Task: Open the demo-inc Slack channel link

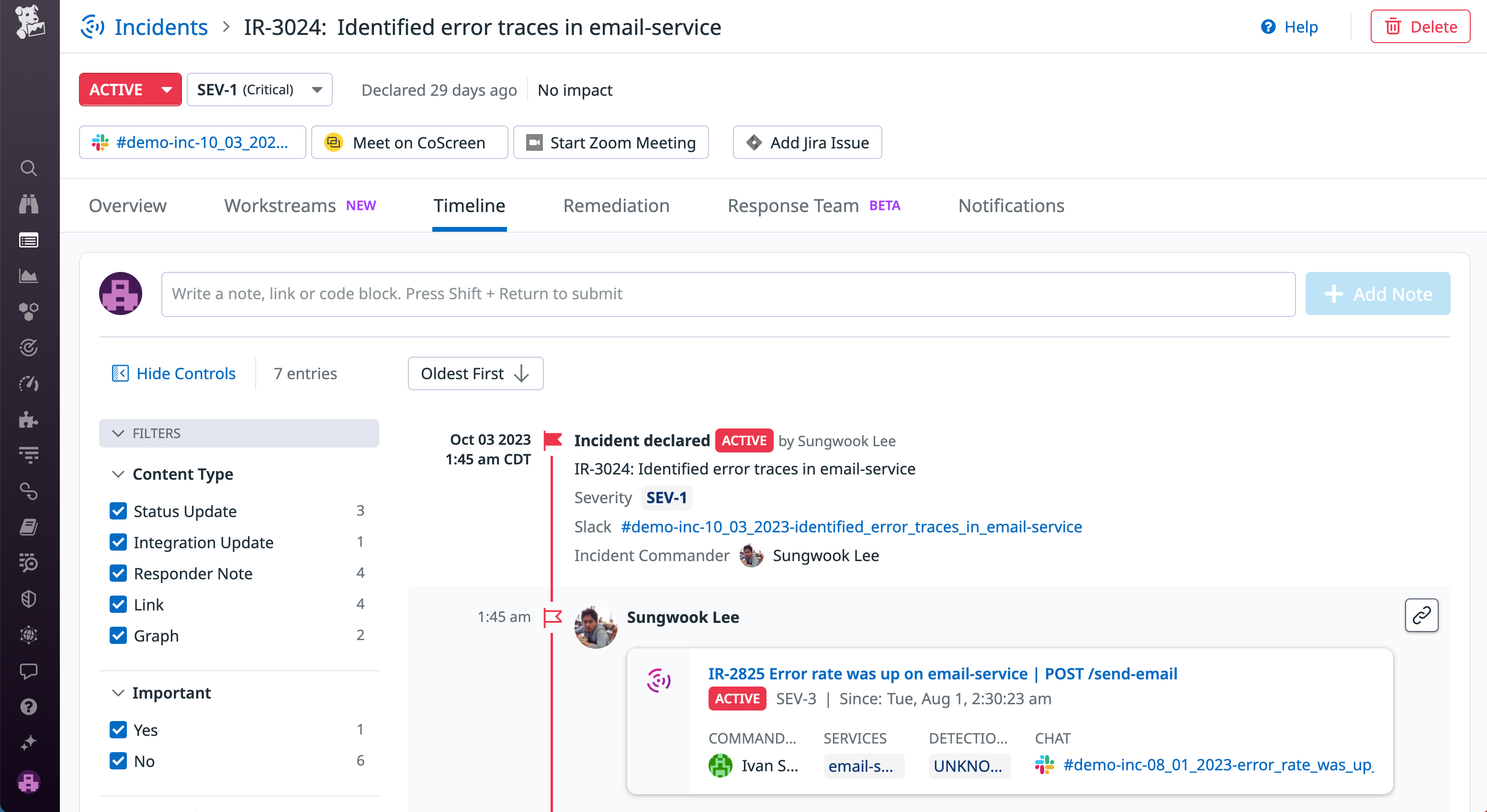Action: pyautogui.click(x=192, y=142)
